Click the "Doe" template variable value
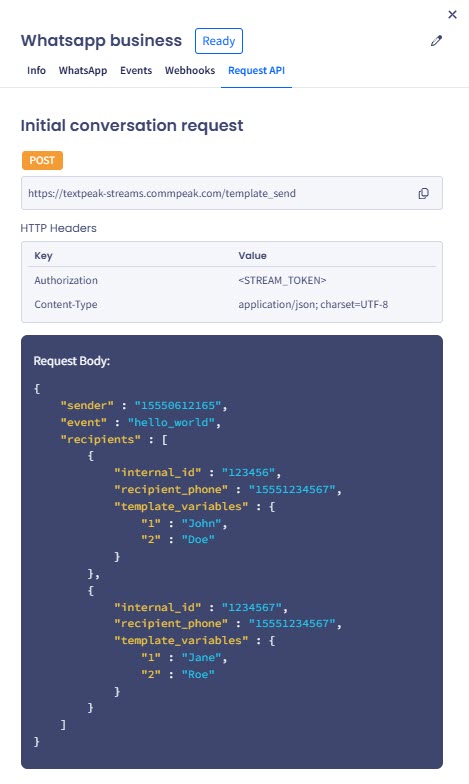This screenshot has width=469, height=784. pyautogui.click(x=198, y=540)
